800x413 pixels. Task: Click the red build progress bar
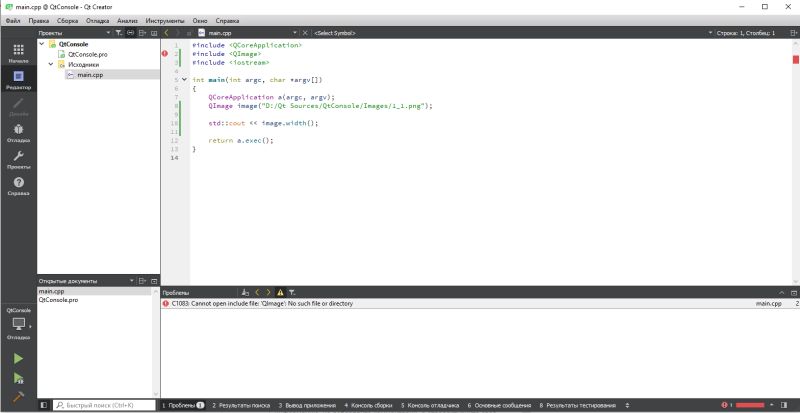(x=749, y=405)
